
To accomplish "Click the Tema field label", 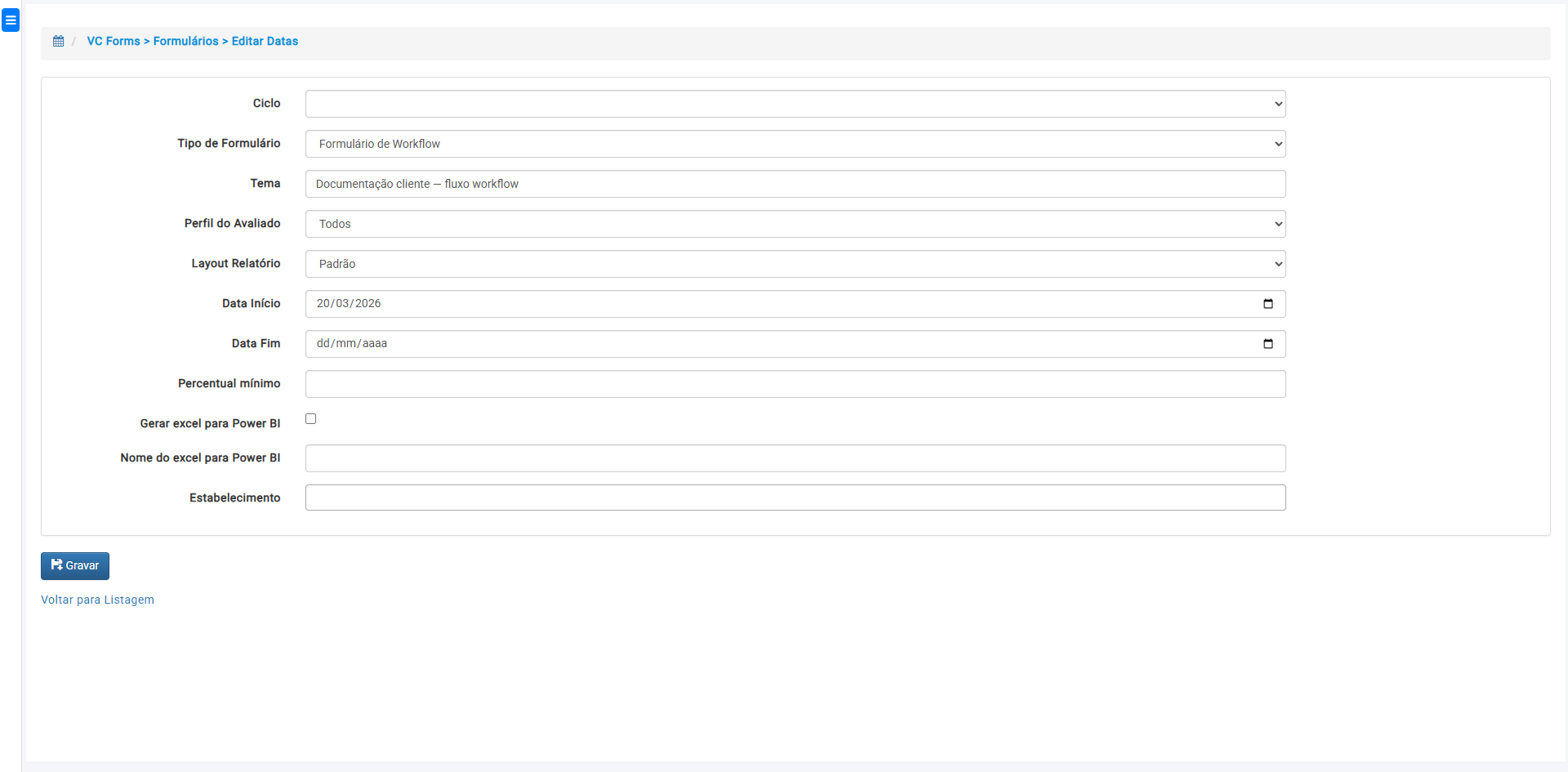I will (265, 183).
